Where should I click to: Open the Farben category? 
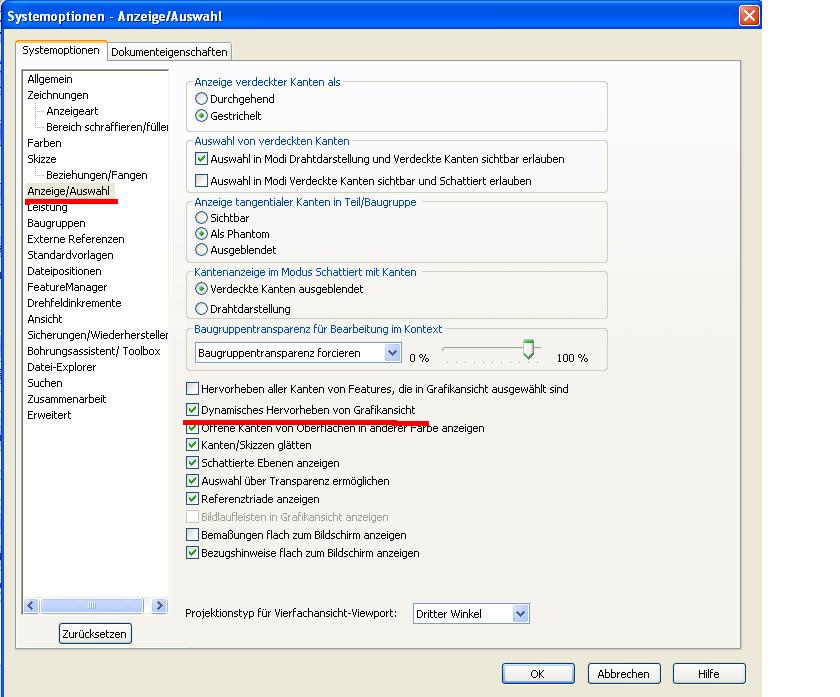pyautogui.click(x=44, y=144)
